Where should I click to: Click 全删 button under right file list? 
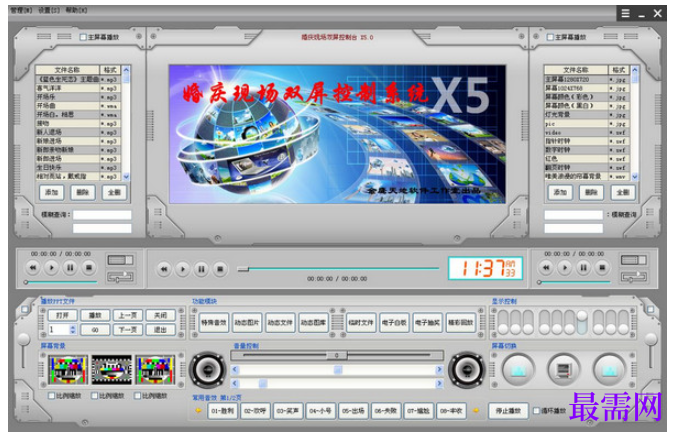click(x=623, y=192)
